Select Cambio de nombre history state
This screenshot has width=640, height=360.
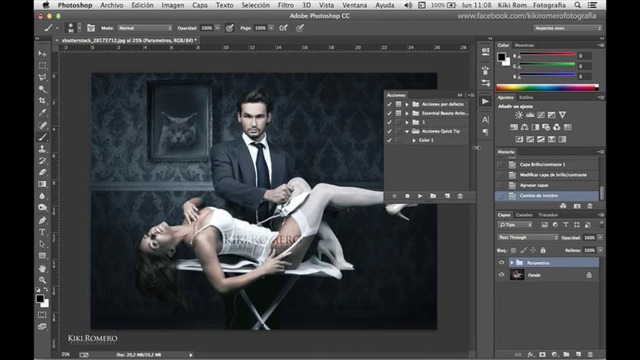547,196
